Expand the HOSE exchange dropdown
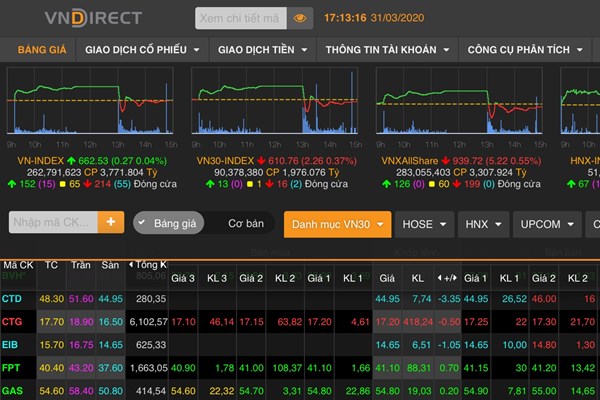The height and width of the screenshot is (400, 600). 424,224
